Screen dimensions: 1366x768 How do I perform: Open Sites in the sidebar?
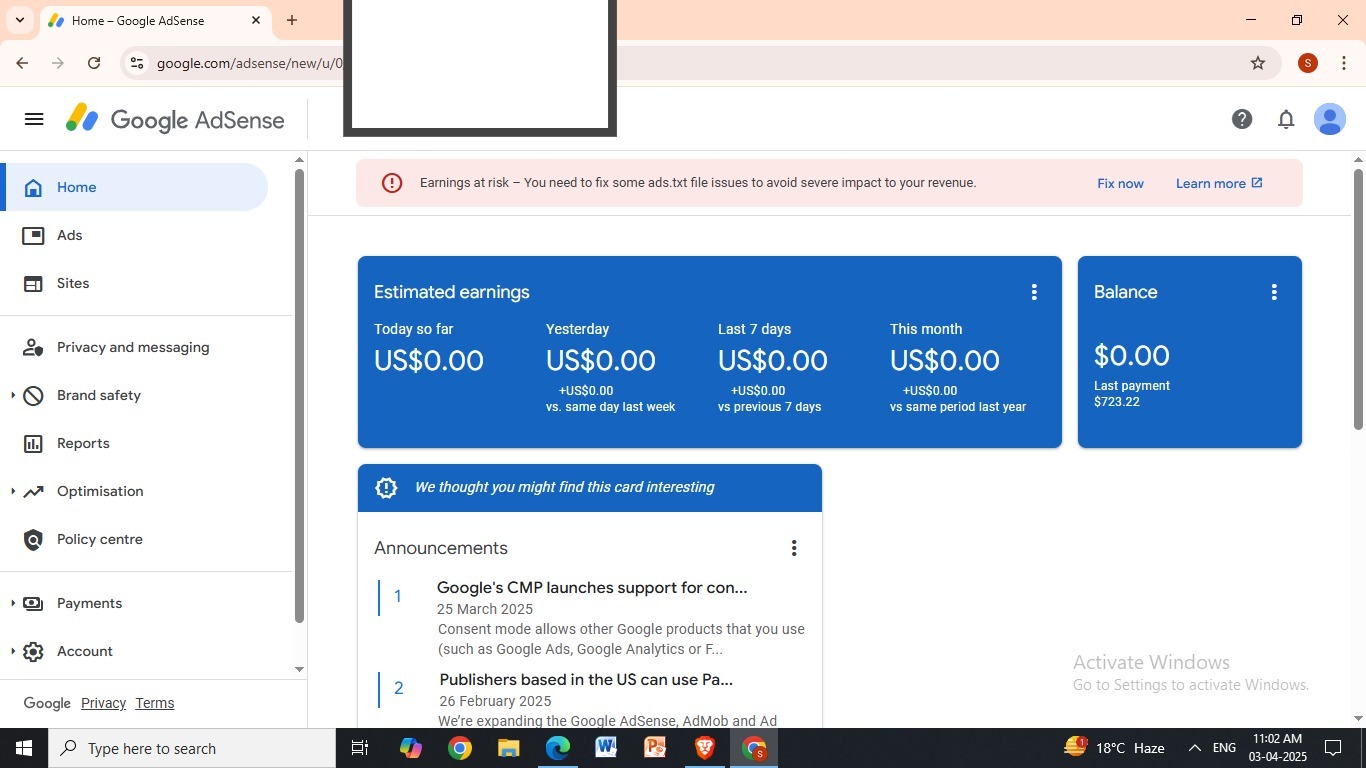pyautogui.click(x=134, y=283)
